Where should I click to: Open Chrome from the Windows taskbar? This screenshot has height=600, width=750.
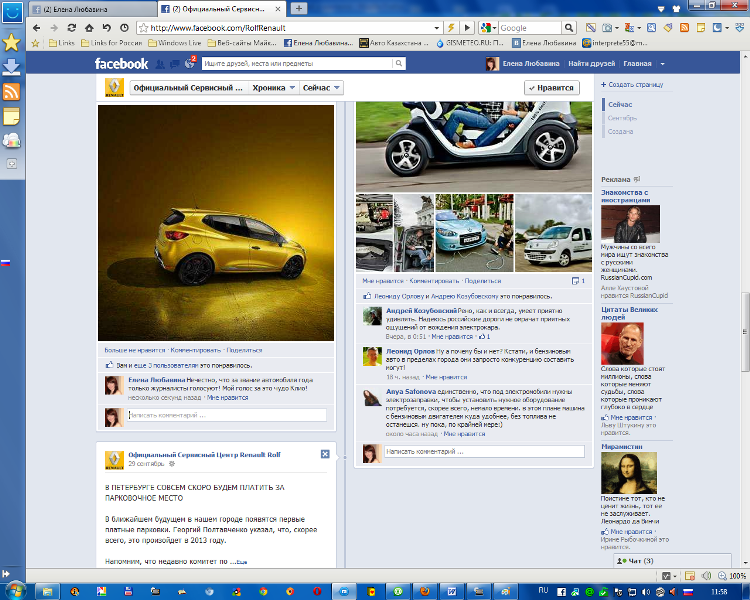coord(263,591)
